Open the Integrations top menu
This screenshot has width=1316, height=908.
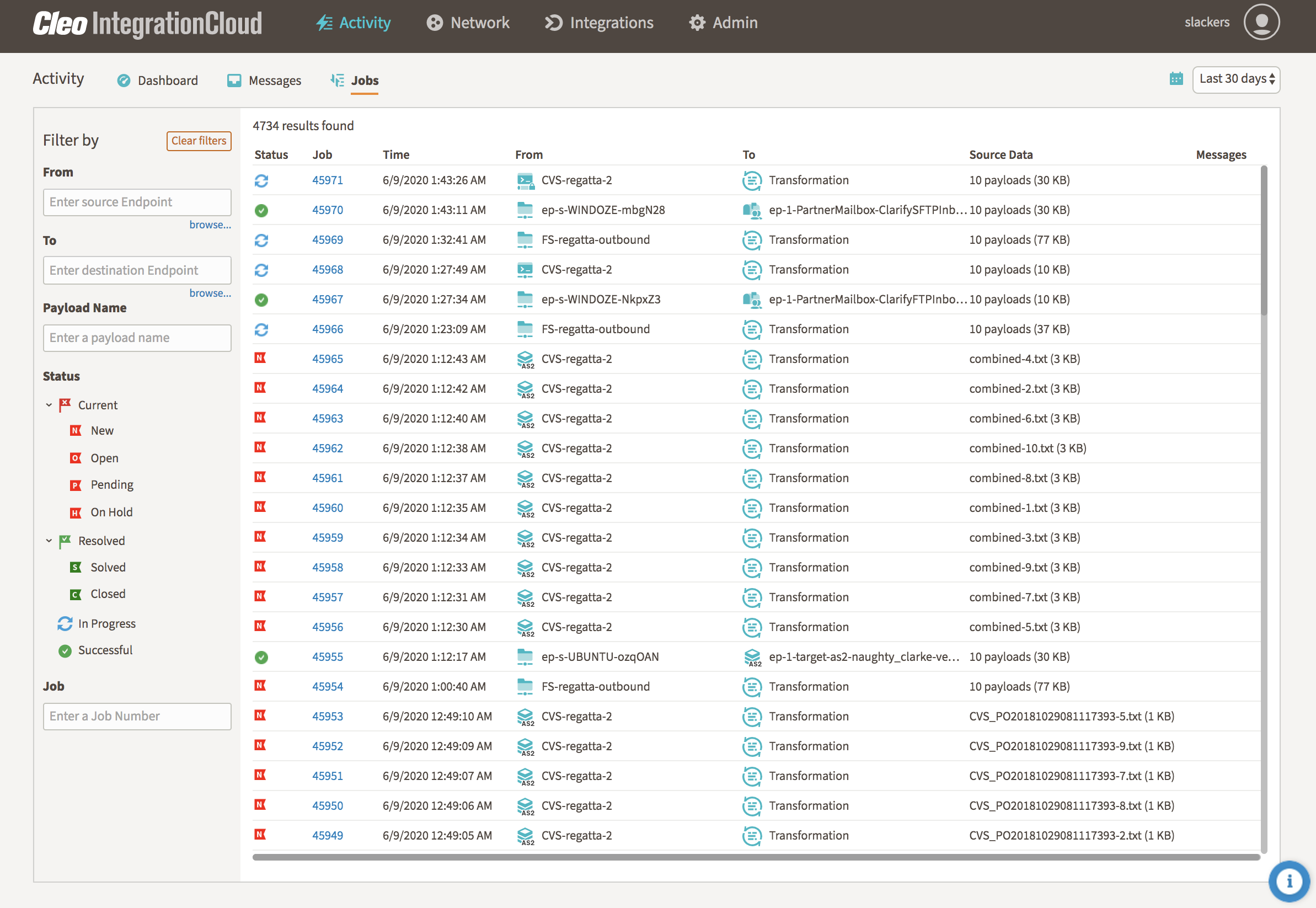coord(599,23)
